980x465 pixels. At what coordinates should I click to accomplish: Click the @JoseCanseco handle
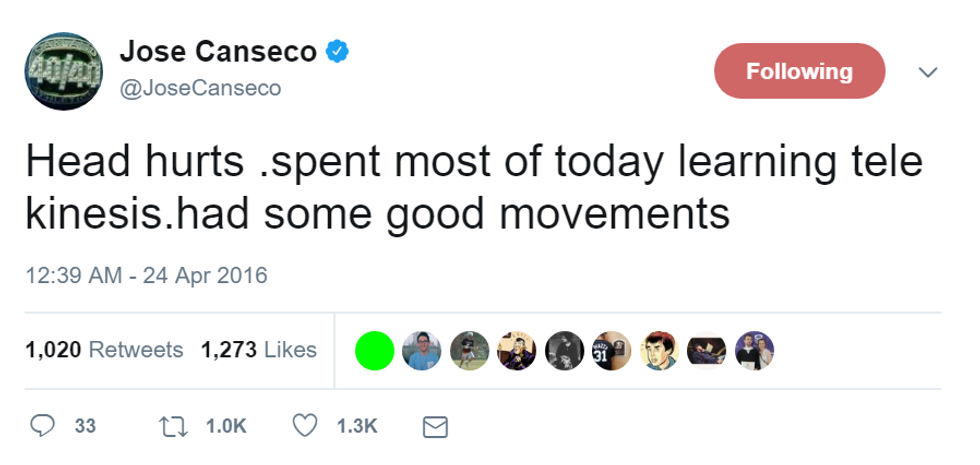click(199, 88)
